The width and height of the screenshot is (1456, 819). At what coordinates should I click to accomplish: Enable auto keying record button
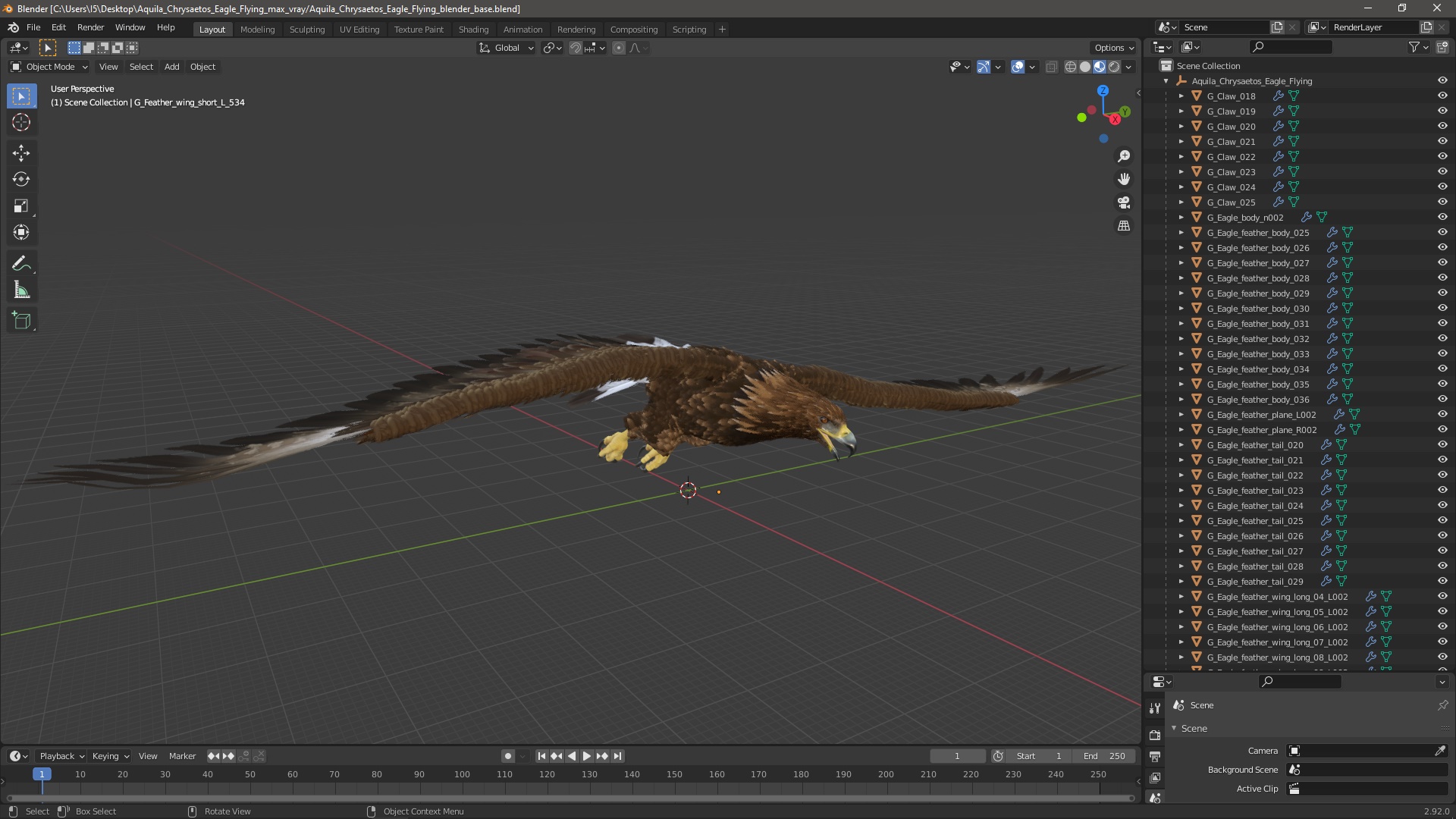tap(507, 756)
